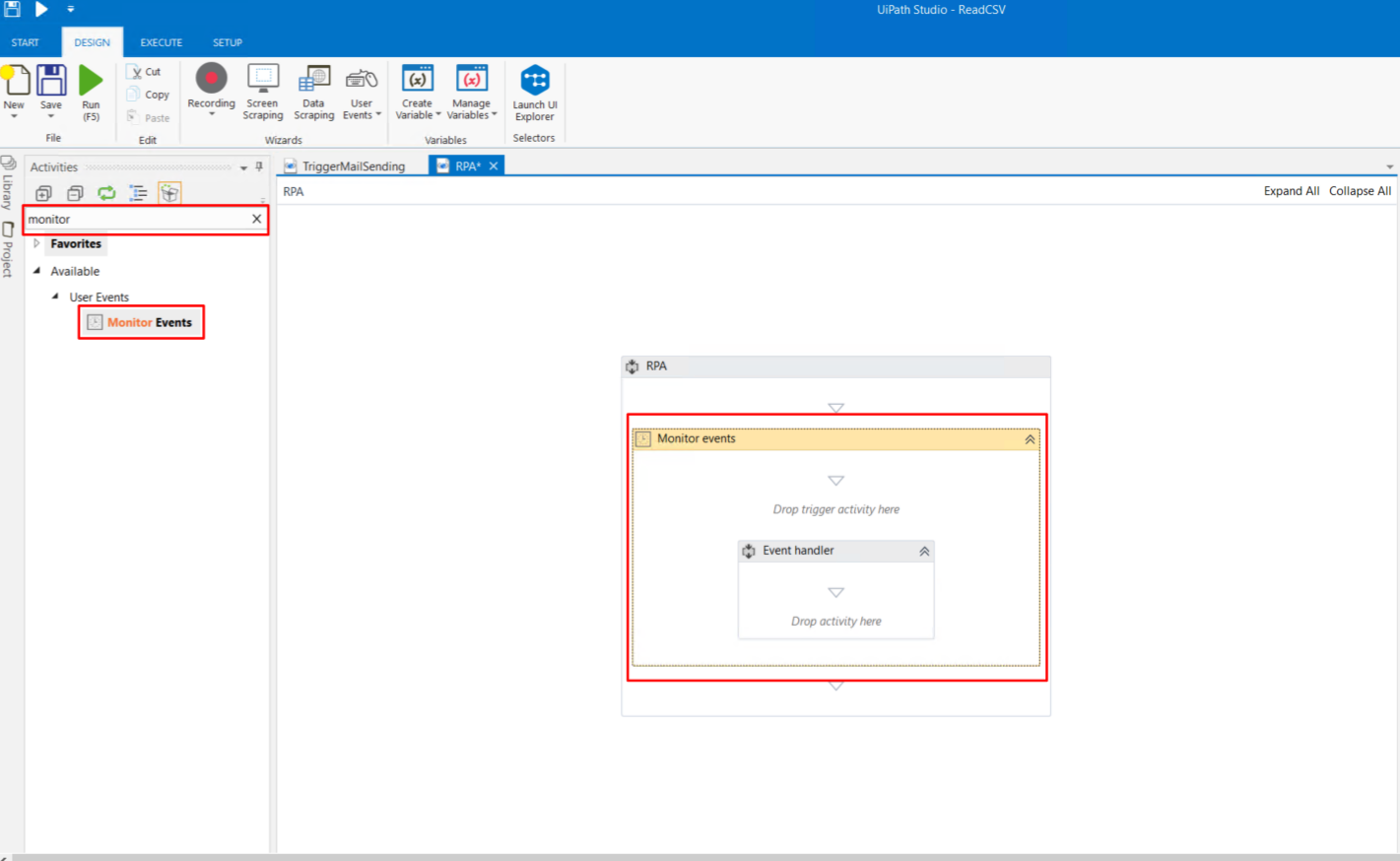Click the Activities panel title
Image resolution: width=1400 pixels, height=861 pixels.
pyautogui.click(x=54, y=167)
